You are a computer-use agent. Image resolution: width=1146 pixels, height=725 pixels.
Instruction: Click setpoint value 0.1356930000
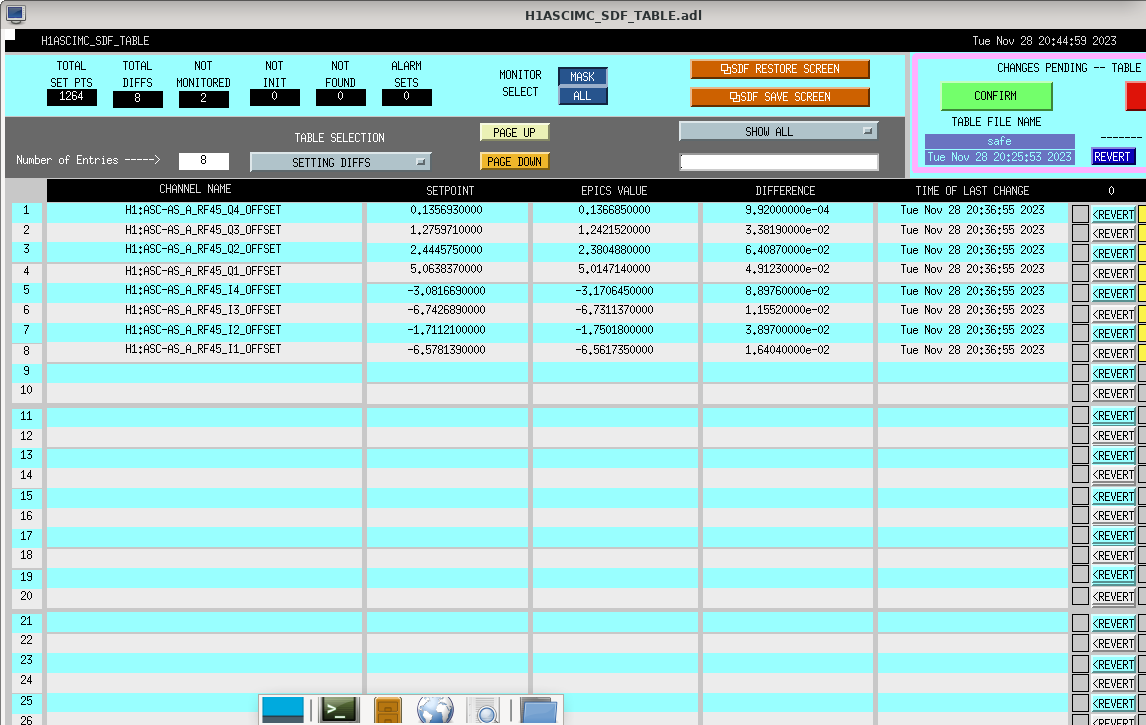[x=447, y=210]
